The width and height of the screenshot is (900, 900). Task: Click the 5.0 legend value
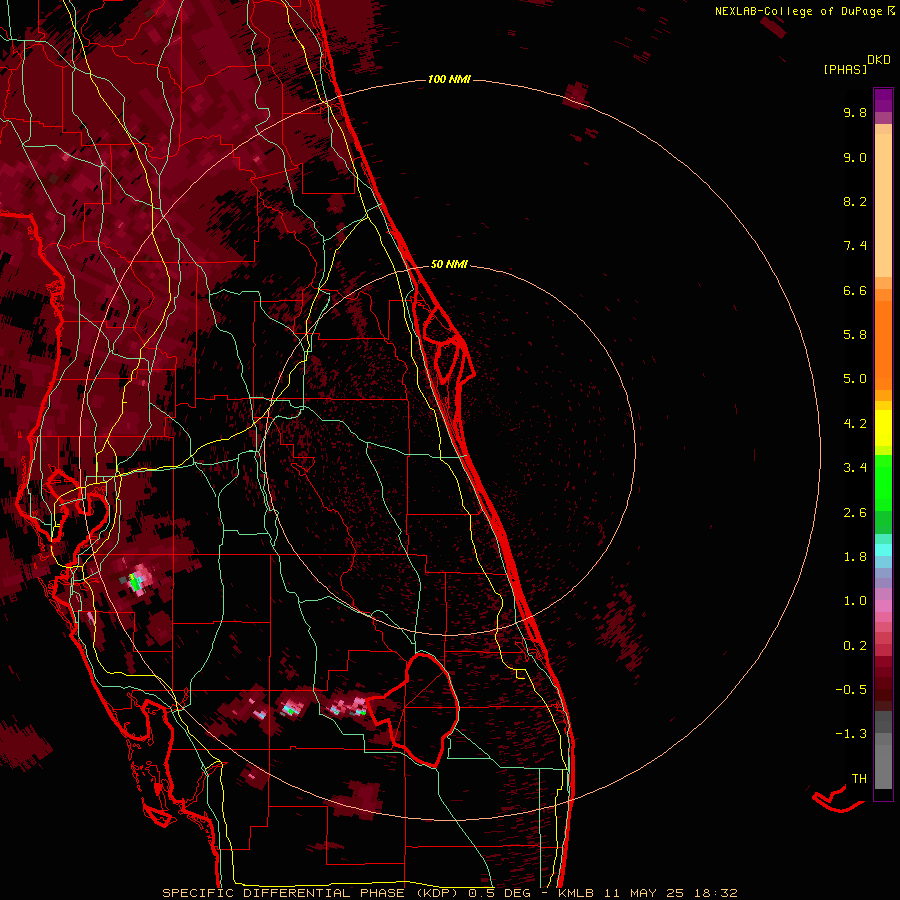[x=855, y=379]
